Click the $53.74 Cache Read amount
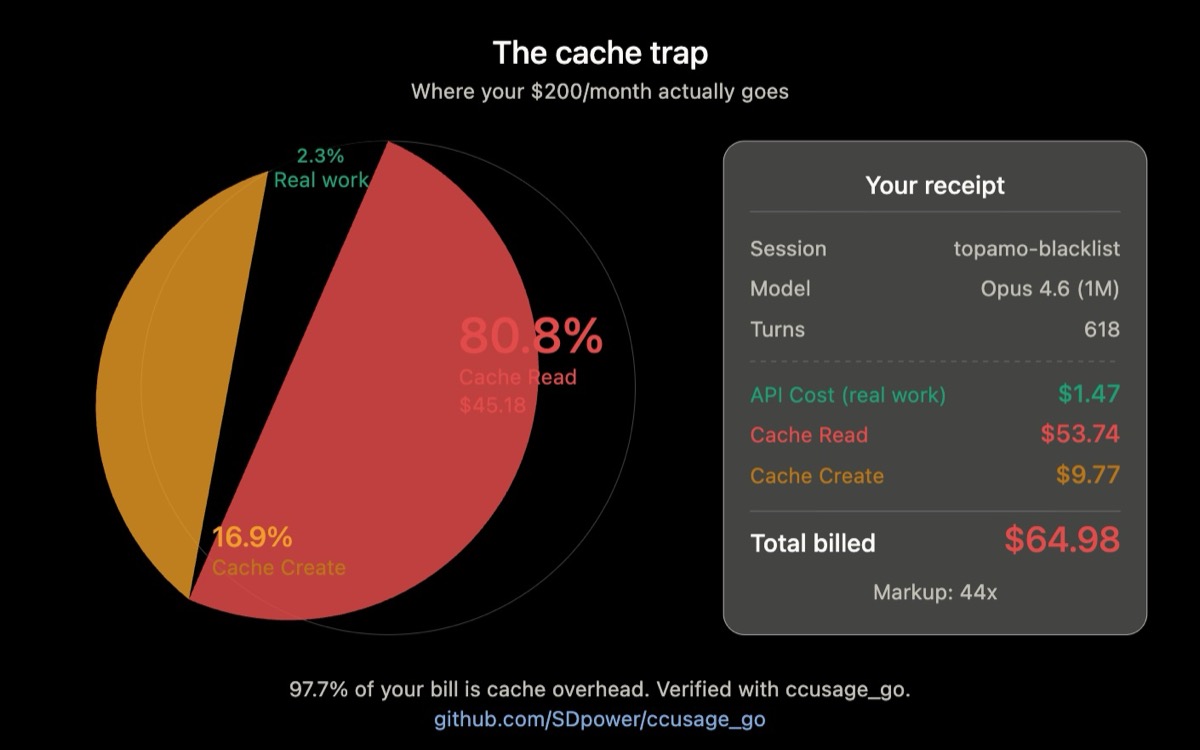 pos(1079,434)
